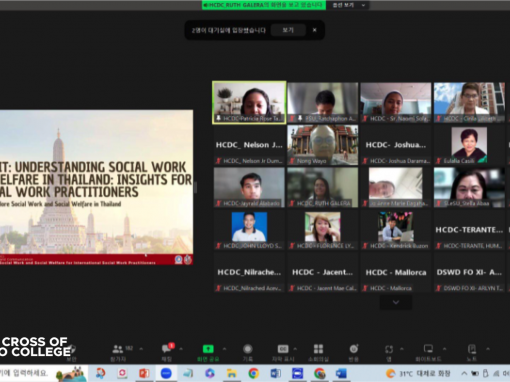Open Google Chrome from the taskbar
The width and height of the screenshot is (510, 382).
(253, 373)
